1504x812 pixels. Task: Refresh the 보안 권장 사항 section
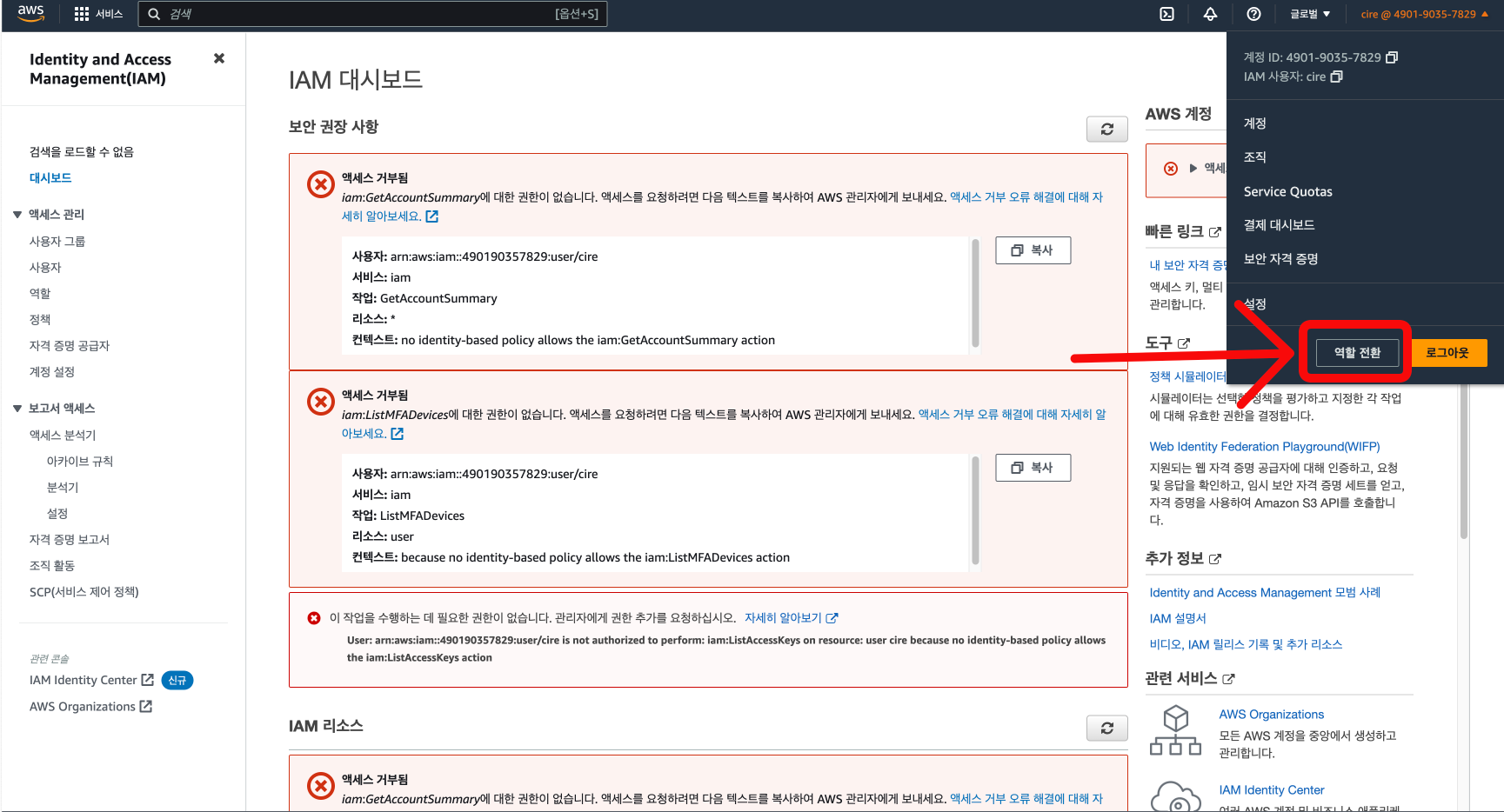coord(1107,129)
